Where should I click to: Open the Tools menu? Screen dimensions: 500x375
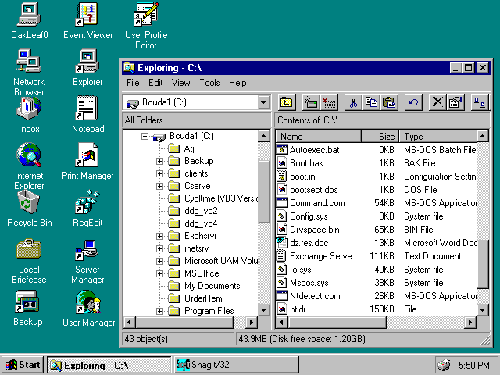[210, 83]
